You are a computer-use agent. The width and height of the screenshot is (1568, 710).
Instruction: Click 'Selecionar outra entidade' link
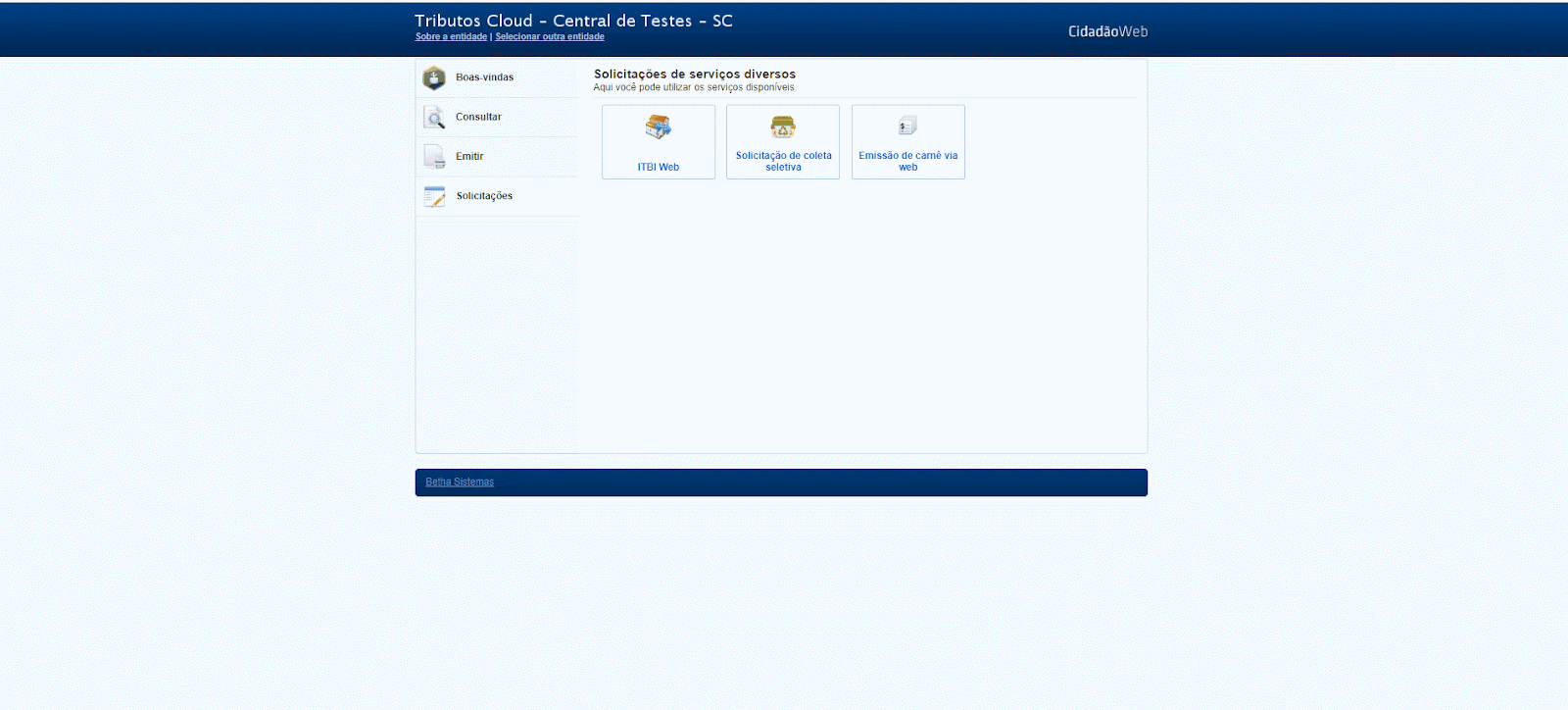click(550, 37)
